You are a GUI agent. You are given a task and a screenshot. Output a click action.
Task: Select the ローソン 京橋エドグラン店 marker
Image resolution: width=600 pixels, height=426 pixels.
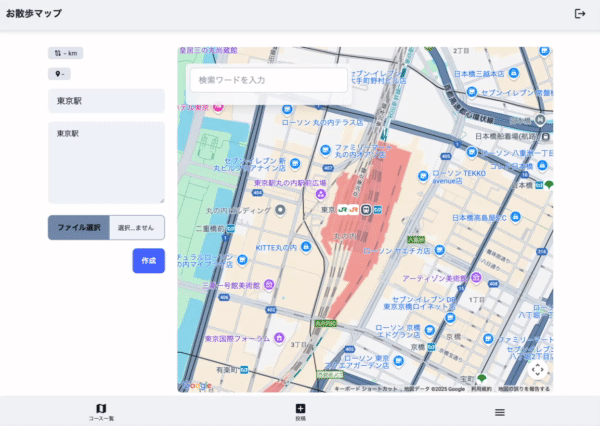click(430, 330)
